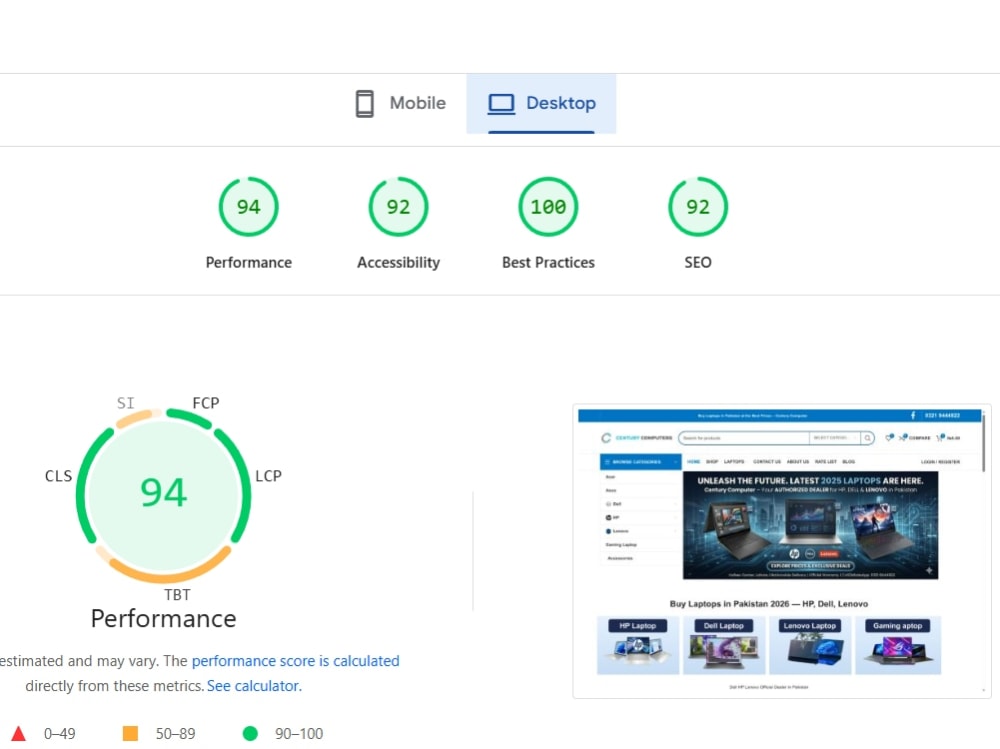Image resolution: width=1000 pixels, height=749 pixels.
Task: Click the SEO category label
Action: point(698,262)
